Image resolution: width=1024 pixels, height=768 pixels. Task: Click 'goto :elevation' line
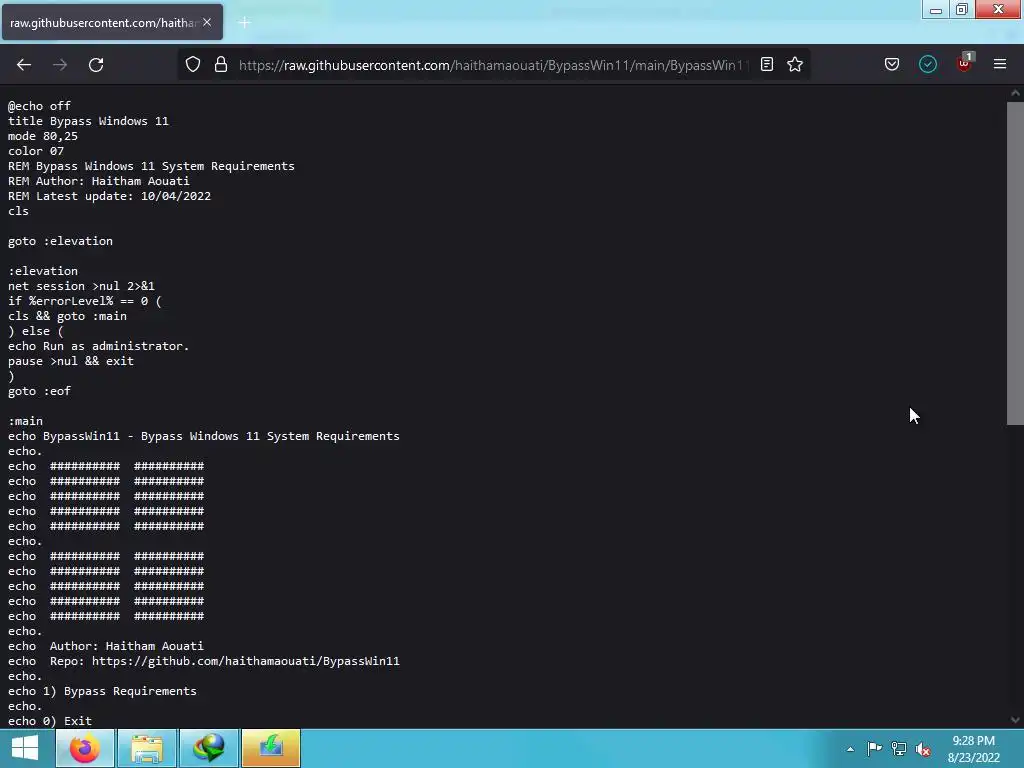pyautogui.click(x=60, y=241)
